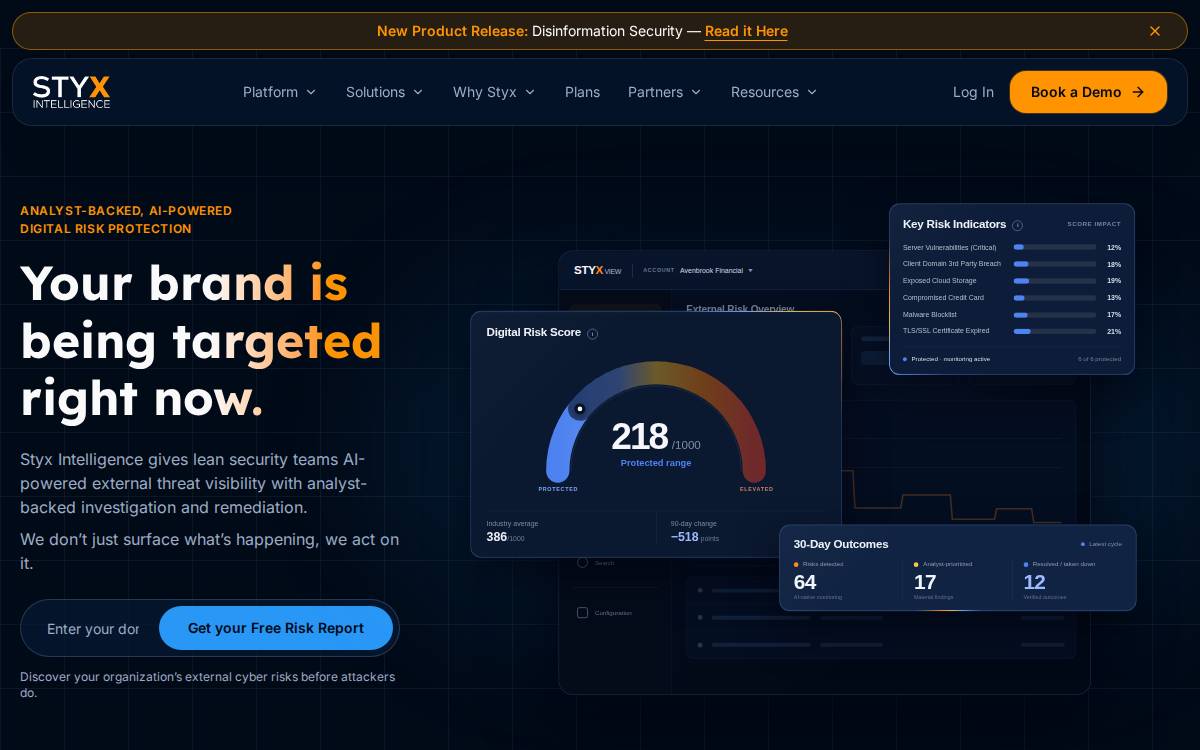1200x750 pixels.
Task: Click the Malware Blocklist indicator label
Action: 930,315
